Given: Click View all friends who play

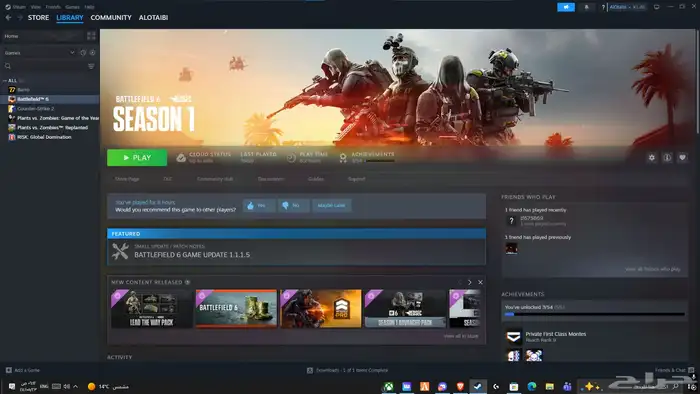Looking at the screenshot, I should pyautogui.click(x=653, y=269).
